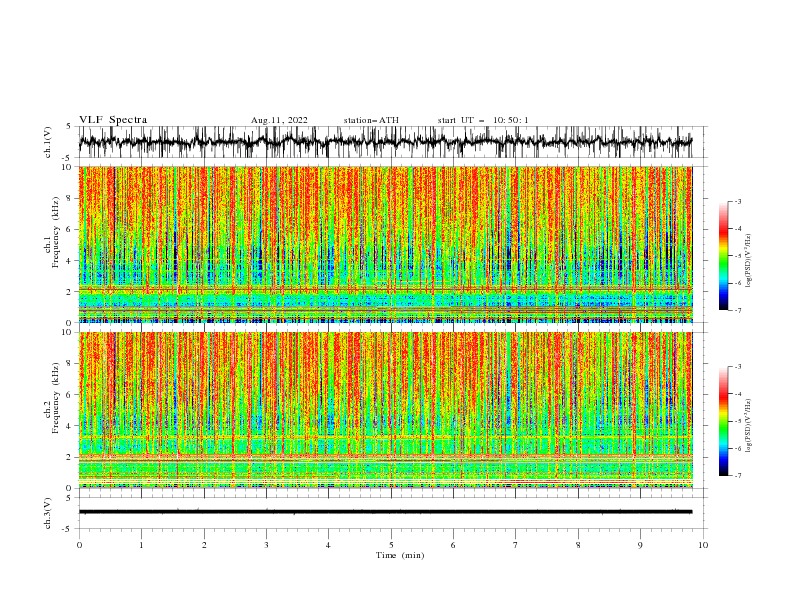
Task: Click the time axis tick label '10'
Action: tap(703, 545)
